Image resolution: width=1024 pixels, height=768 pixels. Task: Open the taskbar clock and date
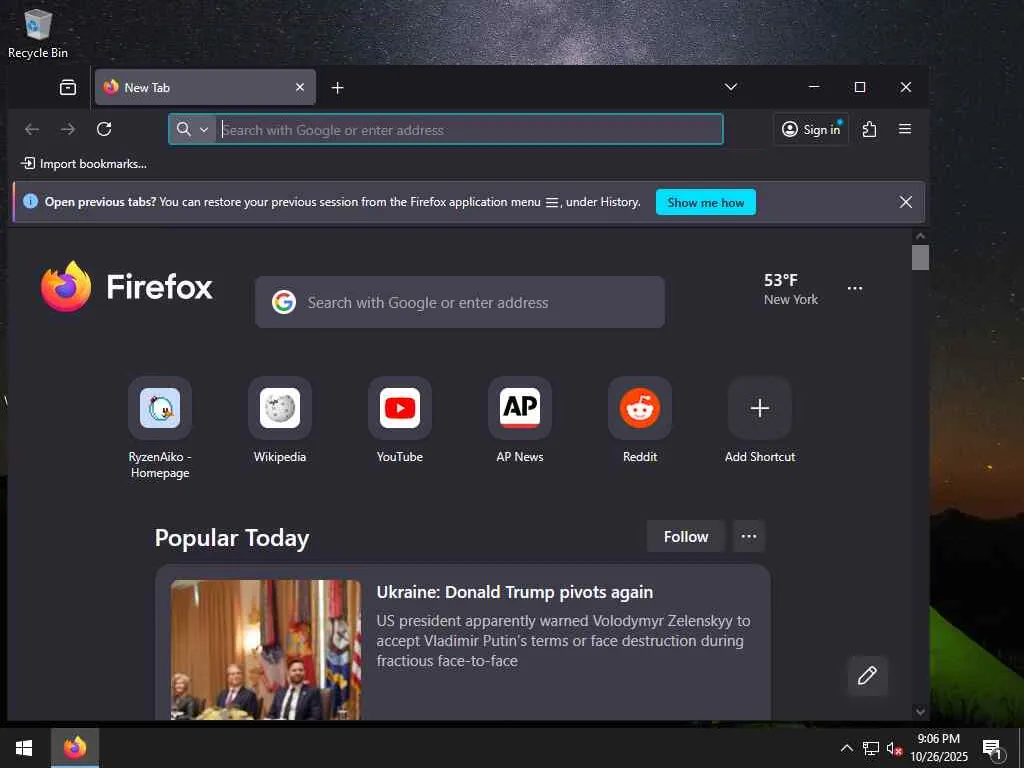939,748
